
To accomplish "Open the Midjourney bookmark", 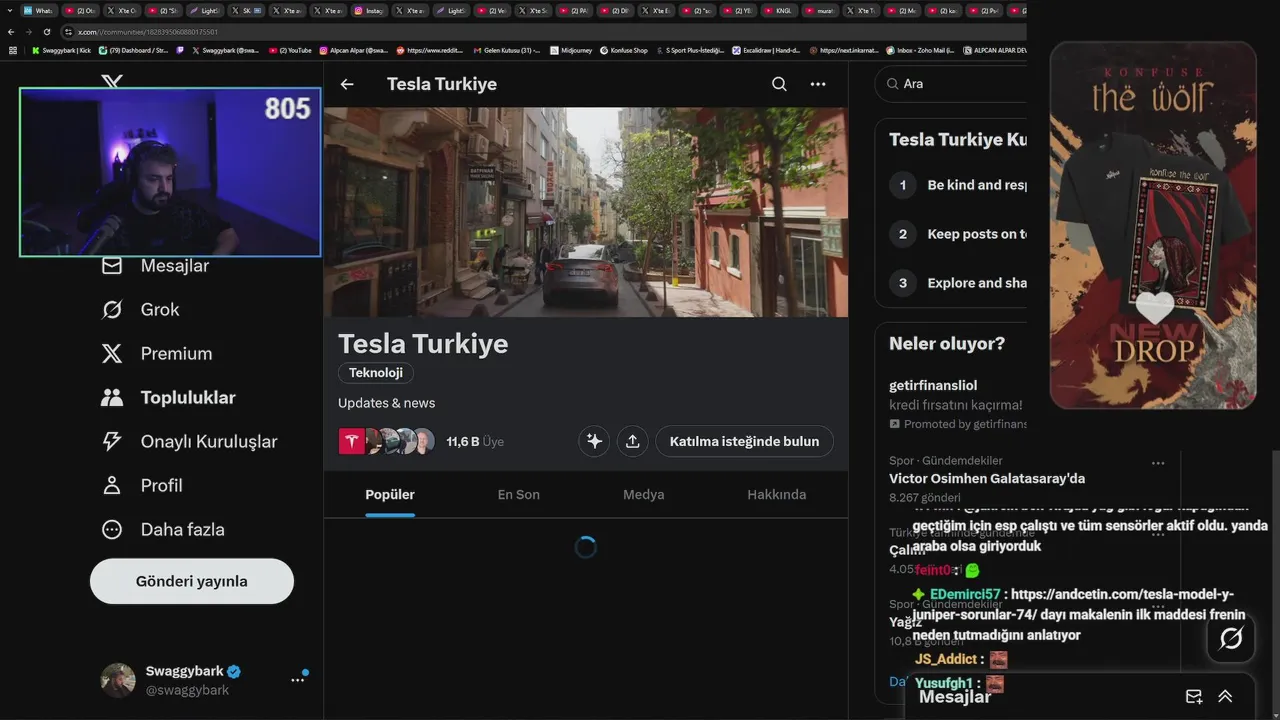I will pyautogui.click(x=571, y=50).
